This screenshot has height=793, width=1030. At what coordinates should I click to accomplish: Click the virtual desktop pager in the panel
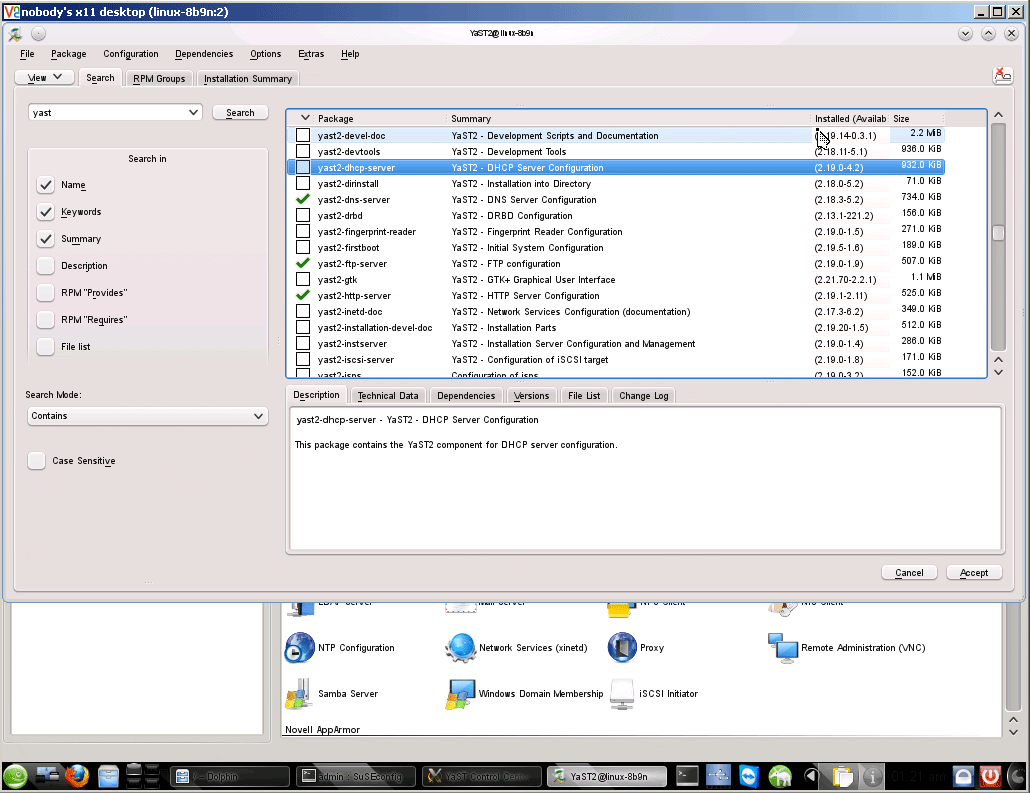(143, 776)
